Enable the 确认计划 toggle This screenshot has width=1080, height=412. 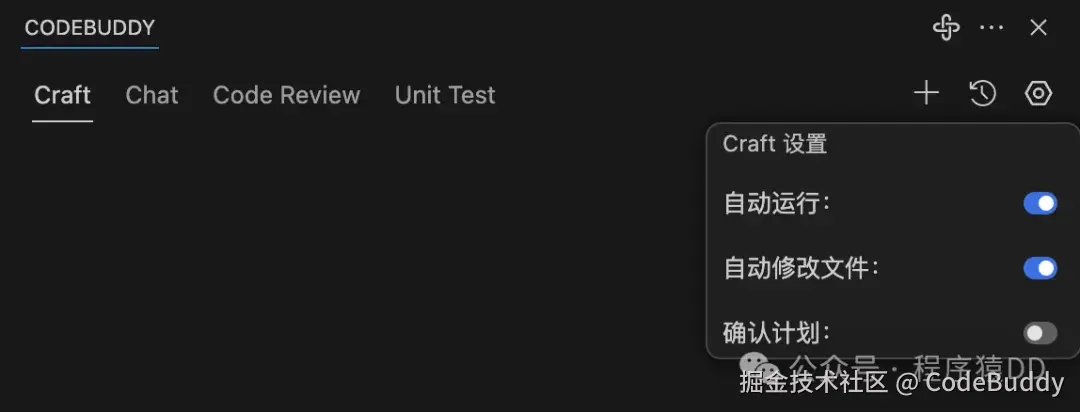(1040, 333)
